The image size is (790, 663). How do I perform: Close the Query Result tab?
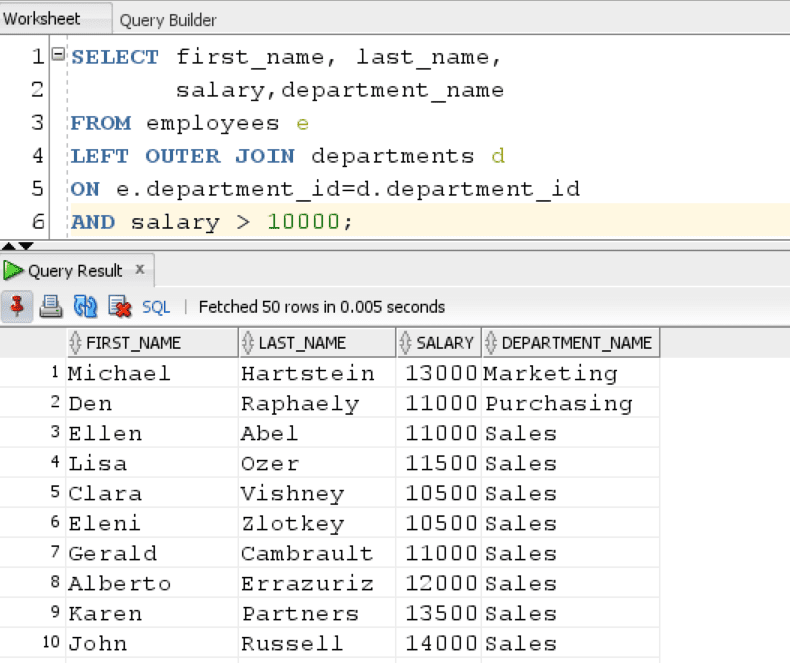(140, 270)
